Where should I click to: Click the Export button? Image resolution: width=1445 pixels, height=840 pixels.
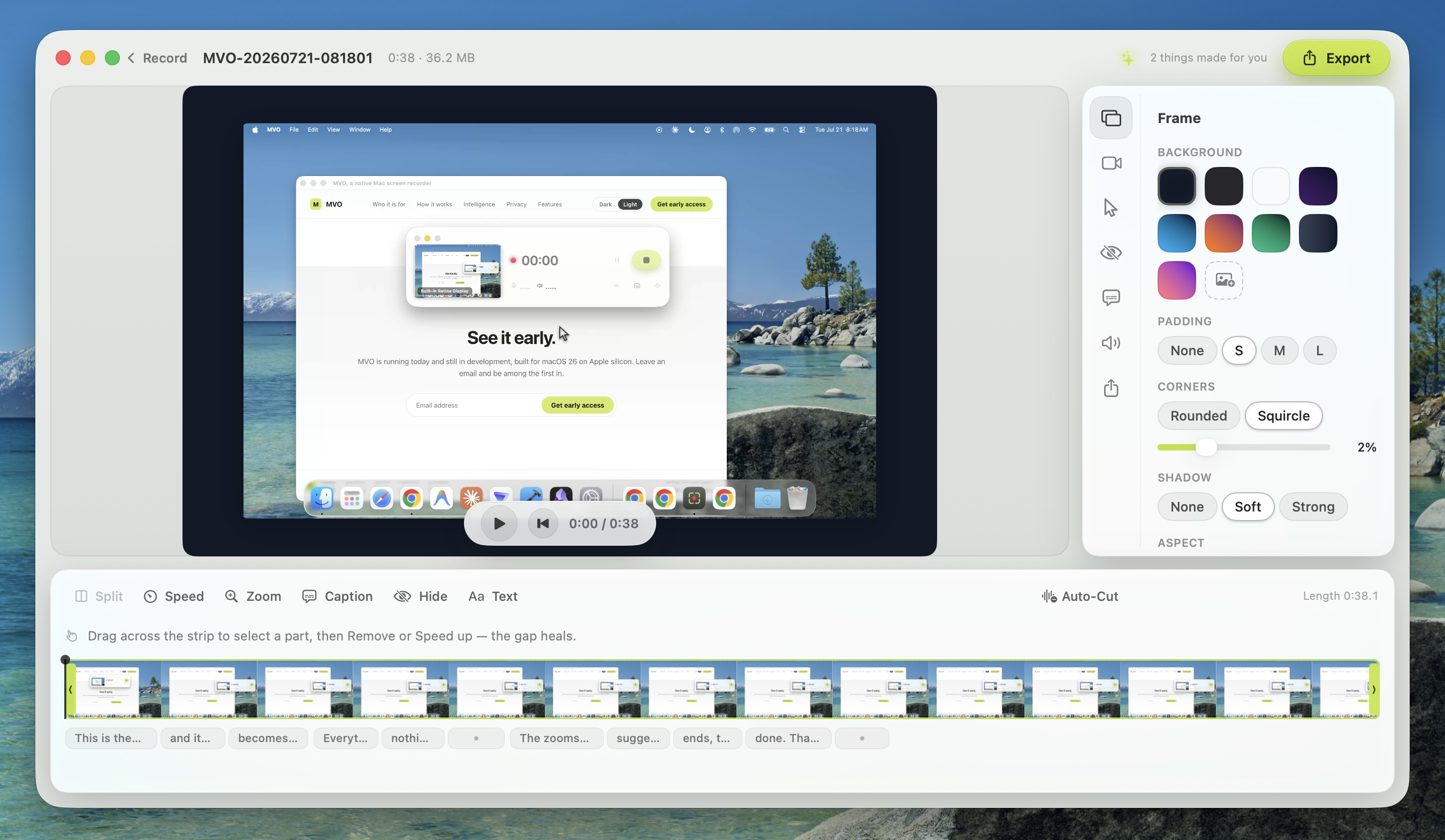(x=1336, y=58)
